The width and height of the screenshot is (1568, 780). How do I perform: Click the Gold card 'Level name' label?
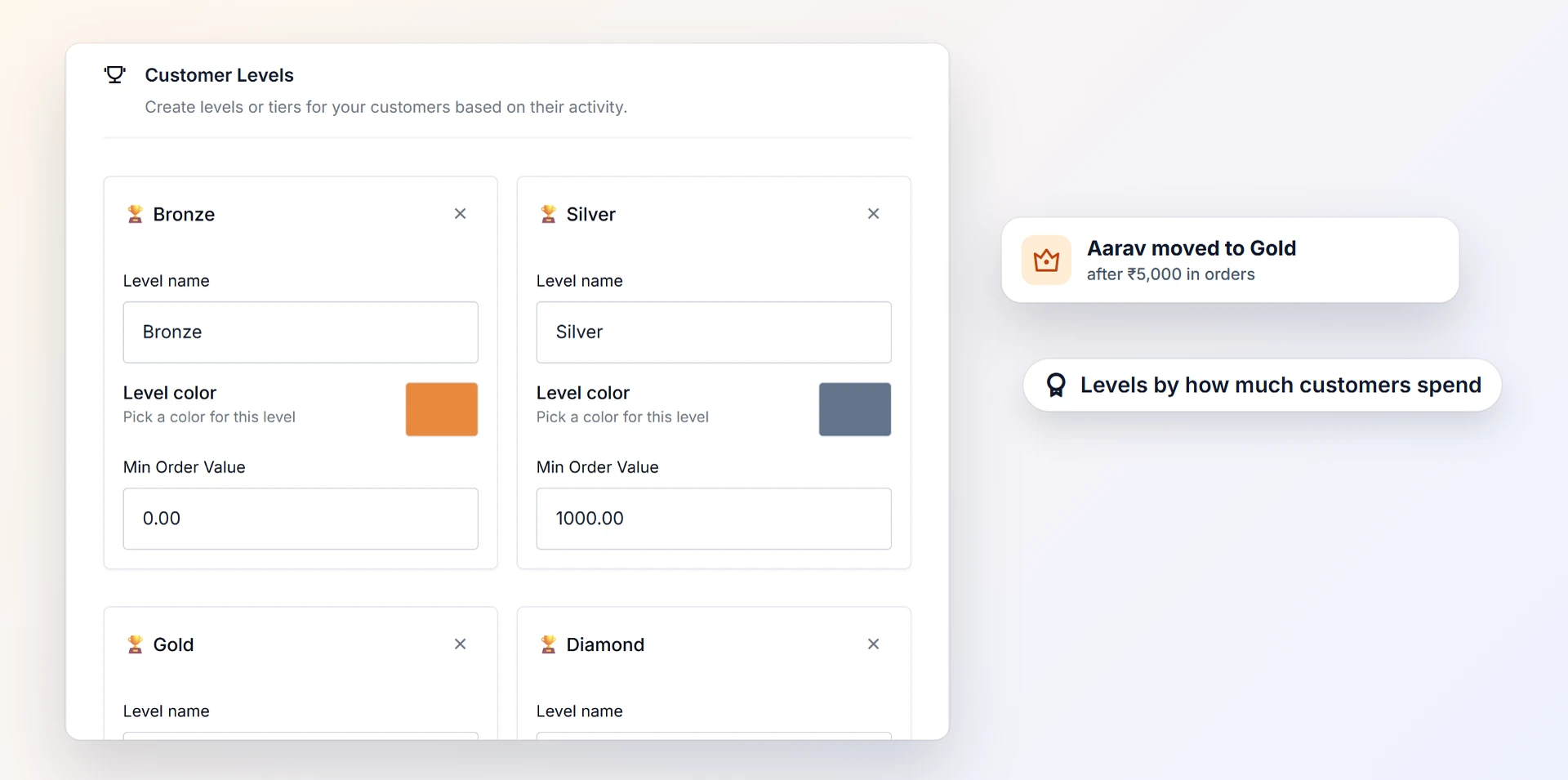coord(166,711)
